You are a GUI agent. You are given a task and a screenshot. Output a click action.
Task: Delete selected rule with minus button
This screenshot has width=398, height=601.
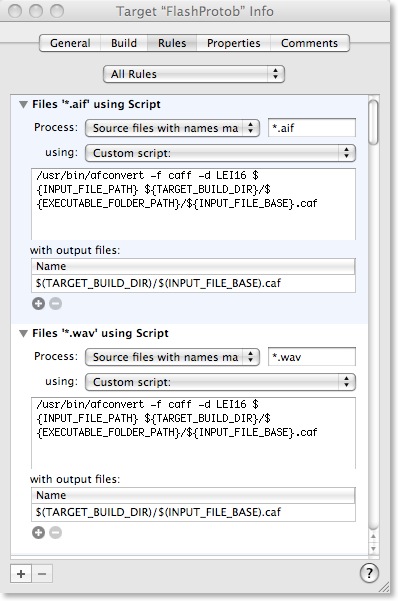(42, 574)
